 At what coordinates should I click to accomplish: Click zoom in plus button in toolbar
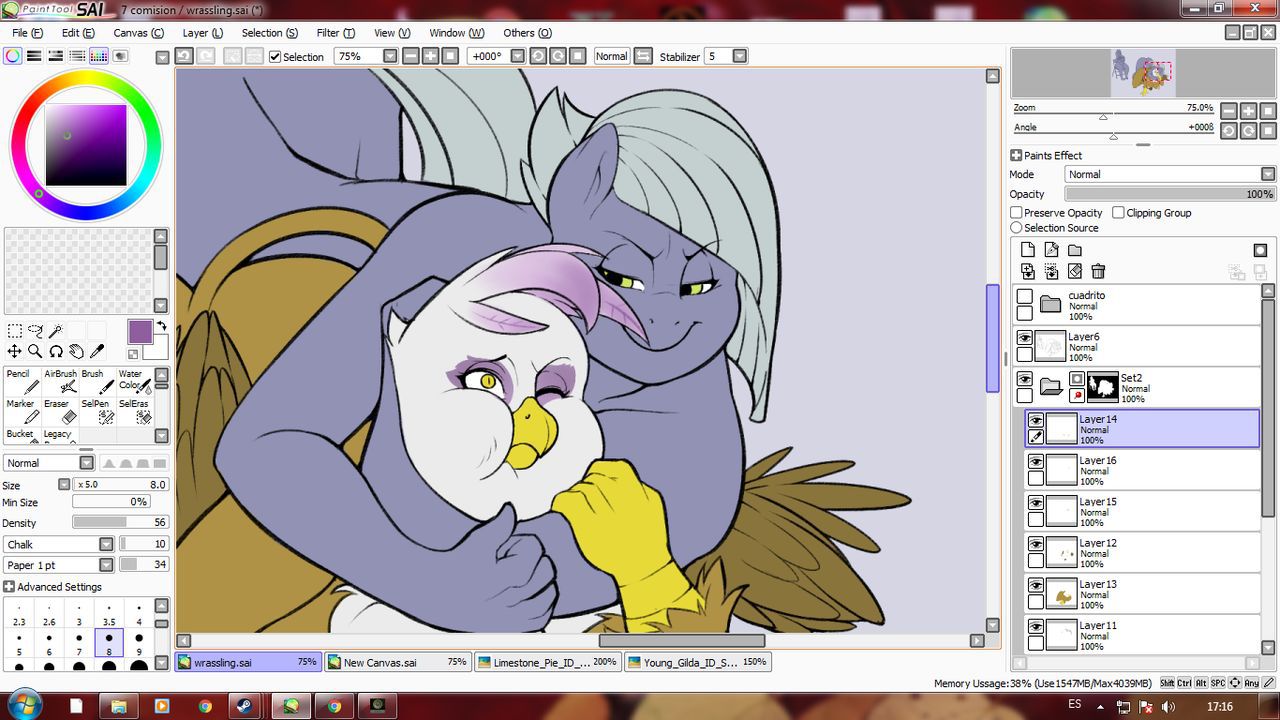click(431, 56)
